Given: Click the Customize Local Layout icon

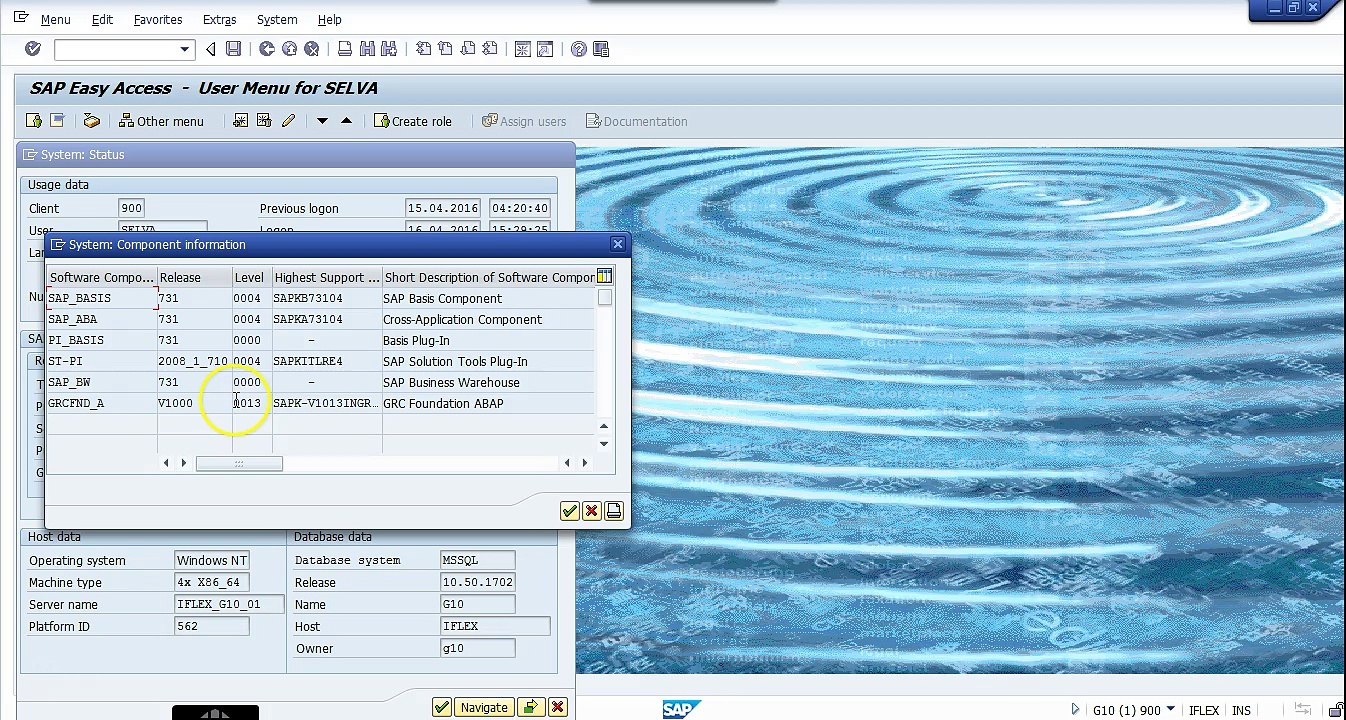Looking at the screenshot, I should point(601,49).
